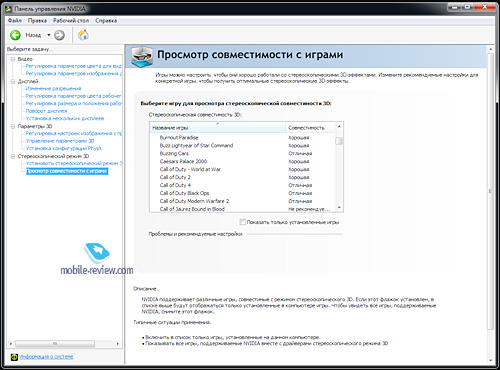This screenshot has width=500, height=370.
Task: Click the system information icon at bottom left
Action: (x=14, y=357)
